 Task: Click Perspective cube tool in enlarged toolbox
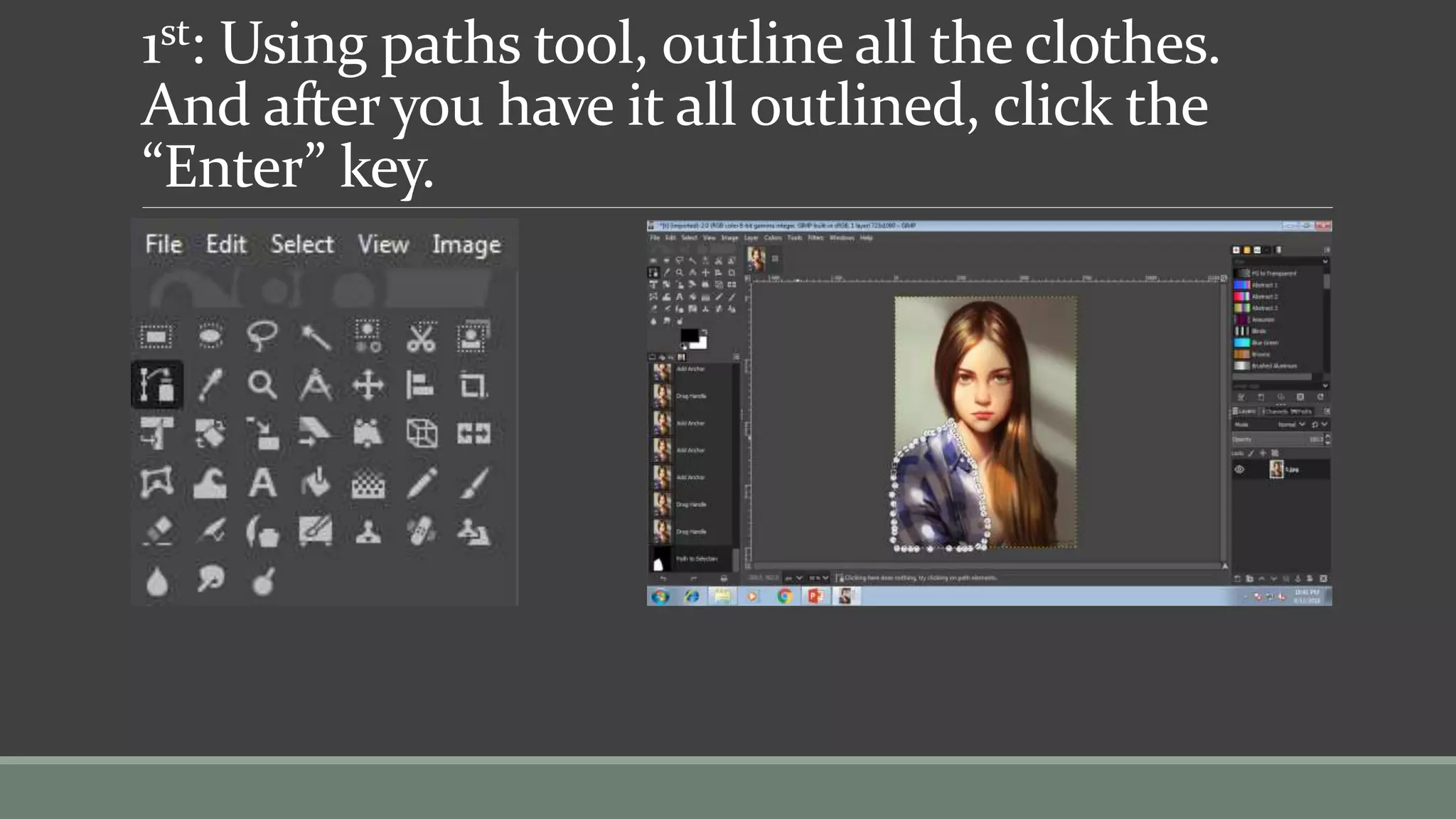[x=421, y=433]
